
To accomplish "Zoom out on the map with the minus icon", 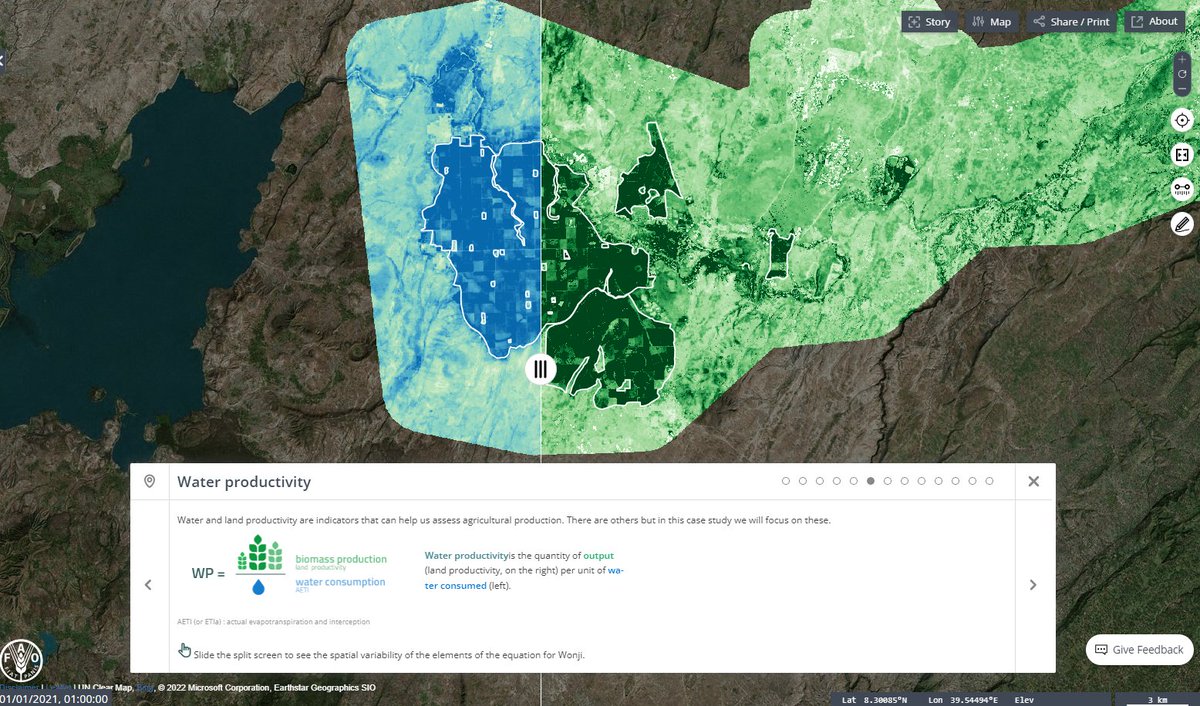I will click(x=1182, y=89).
